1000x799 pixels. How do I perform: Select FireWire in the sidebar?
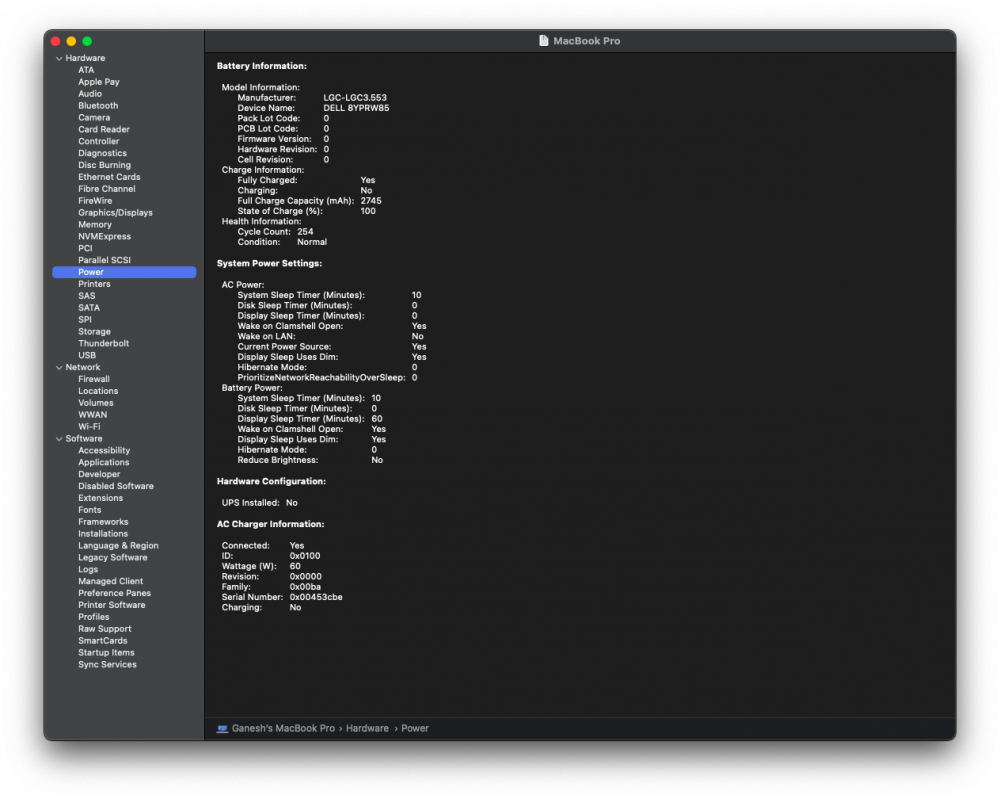point(95,201)
